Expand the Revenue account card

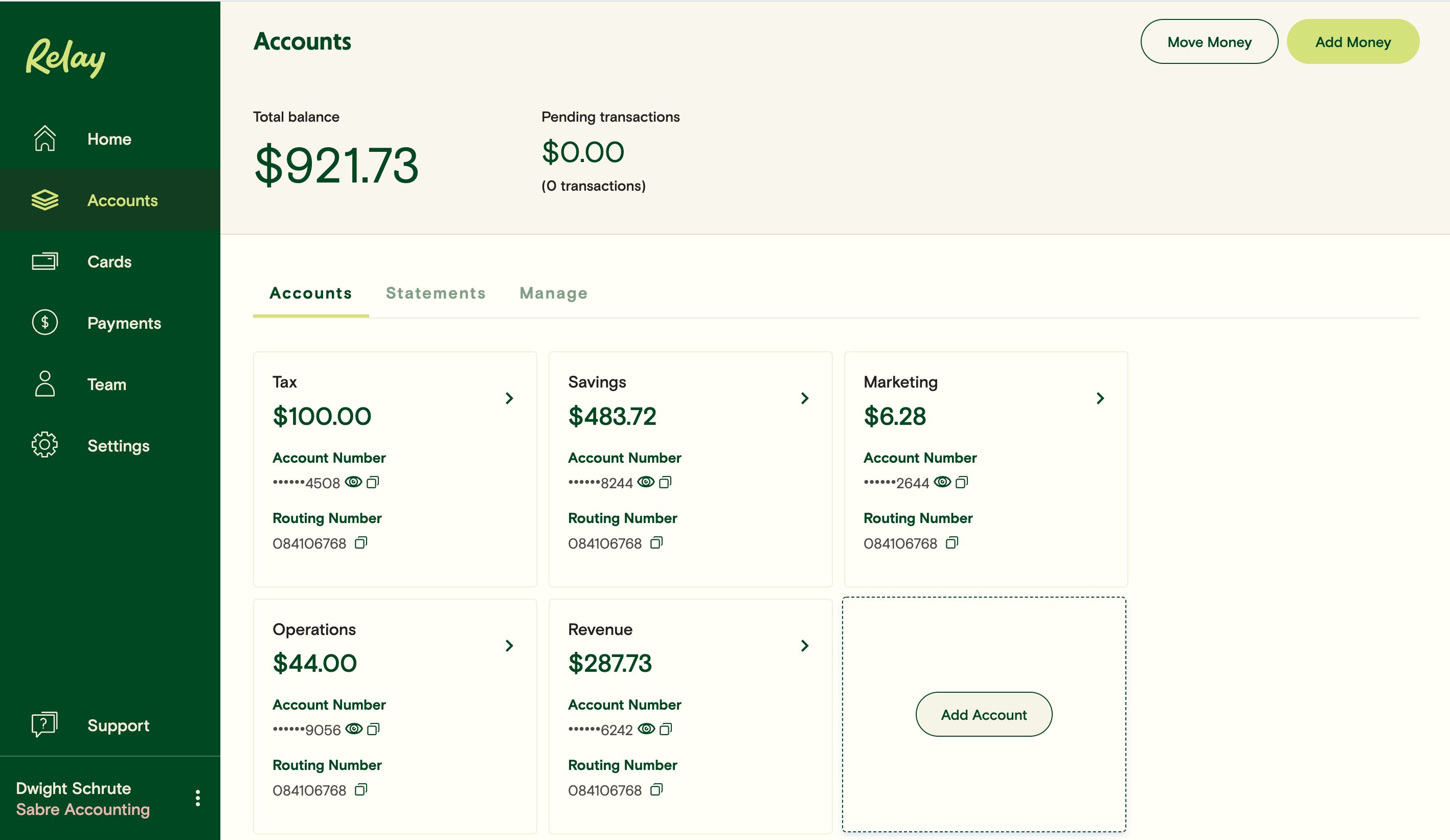coord(804,646)
